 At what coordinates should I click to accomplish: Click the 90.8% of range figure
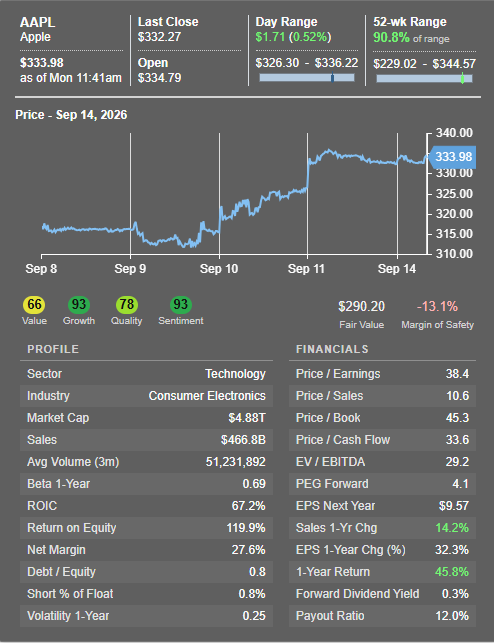point(411,38)
